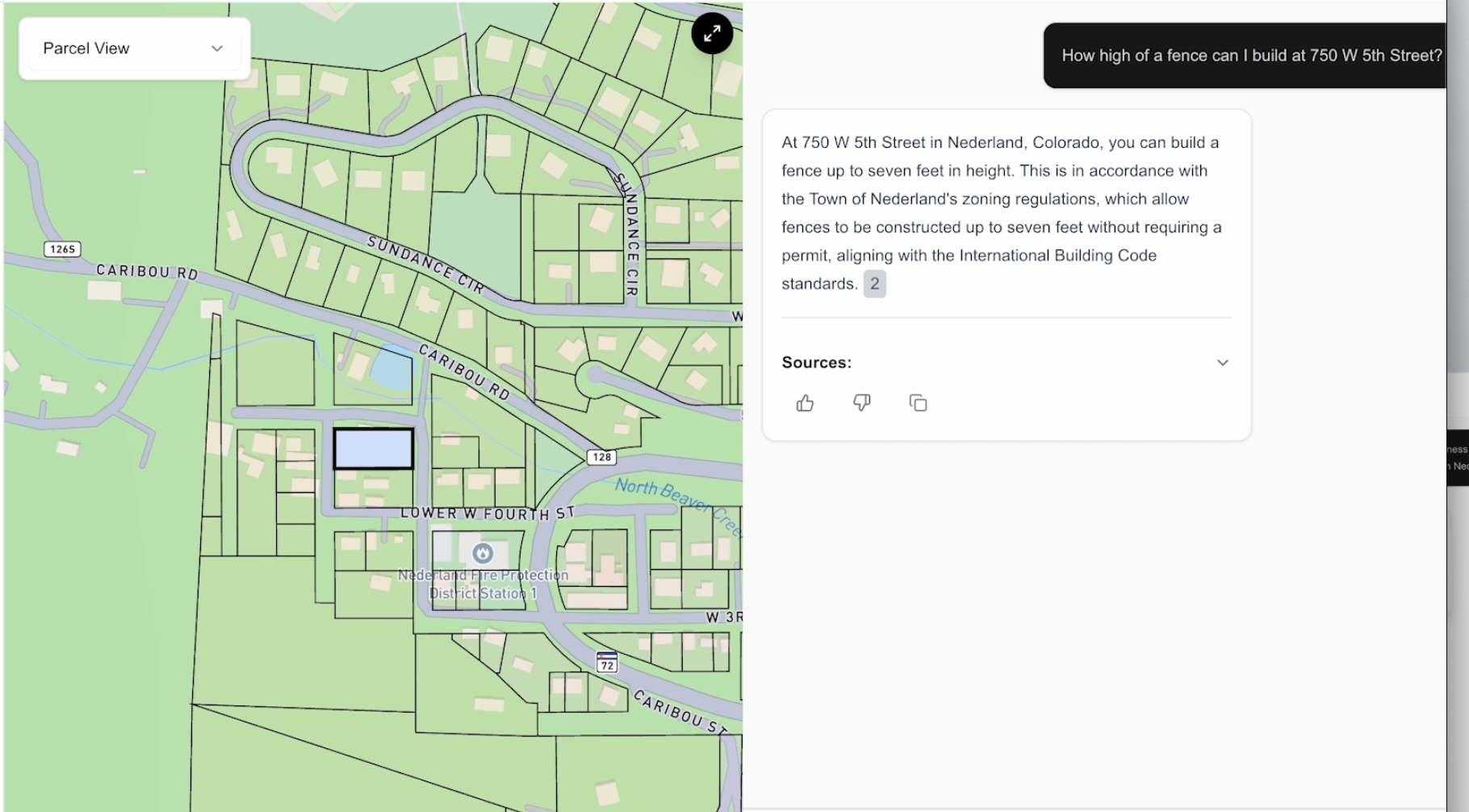Click the 126S route shield on Caribou Rd
Screen dimensions: 1469x812
[62, 249]
